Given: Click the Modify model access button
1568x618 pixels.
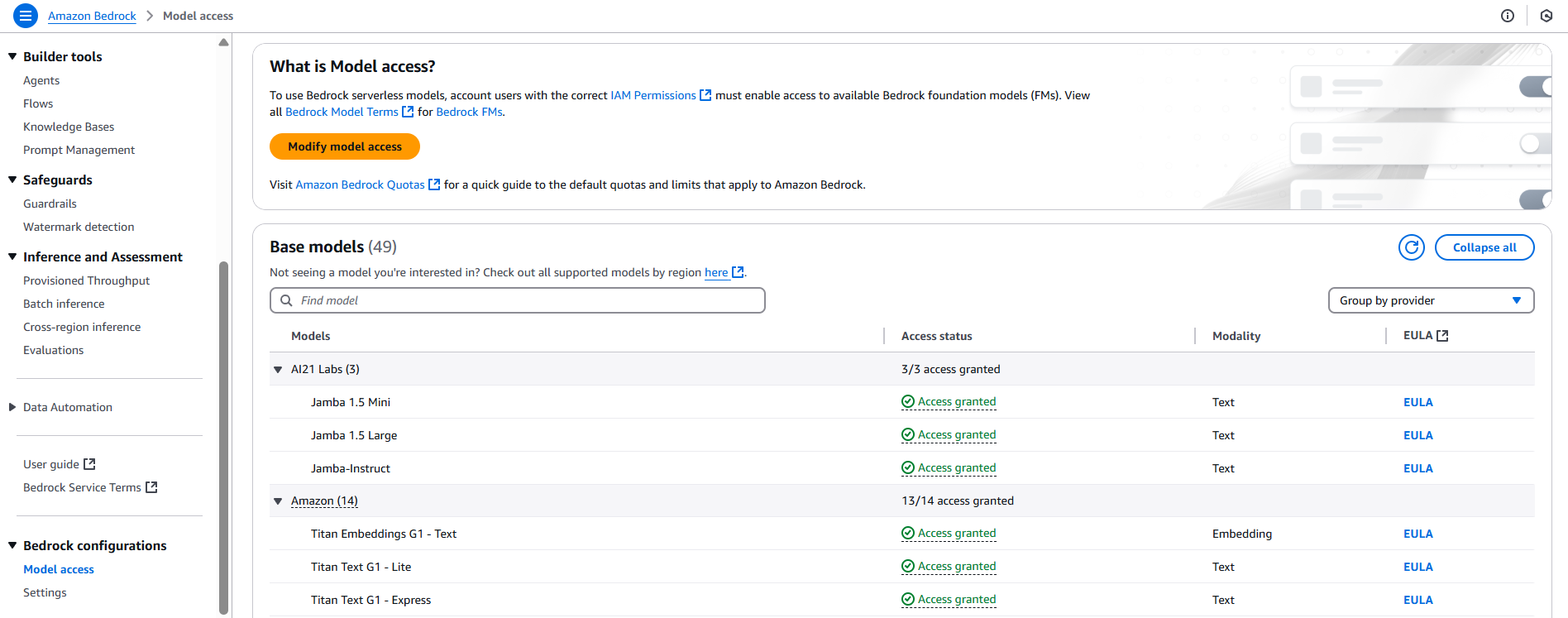Looking at the screenshot, I should (x=345, y=146).
